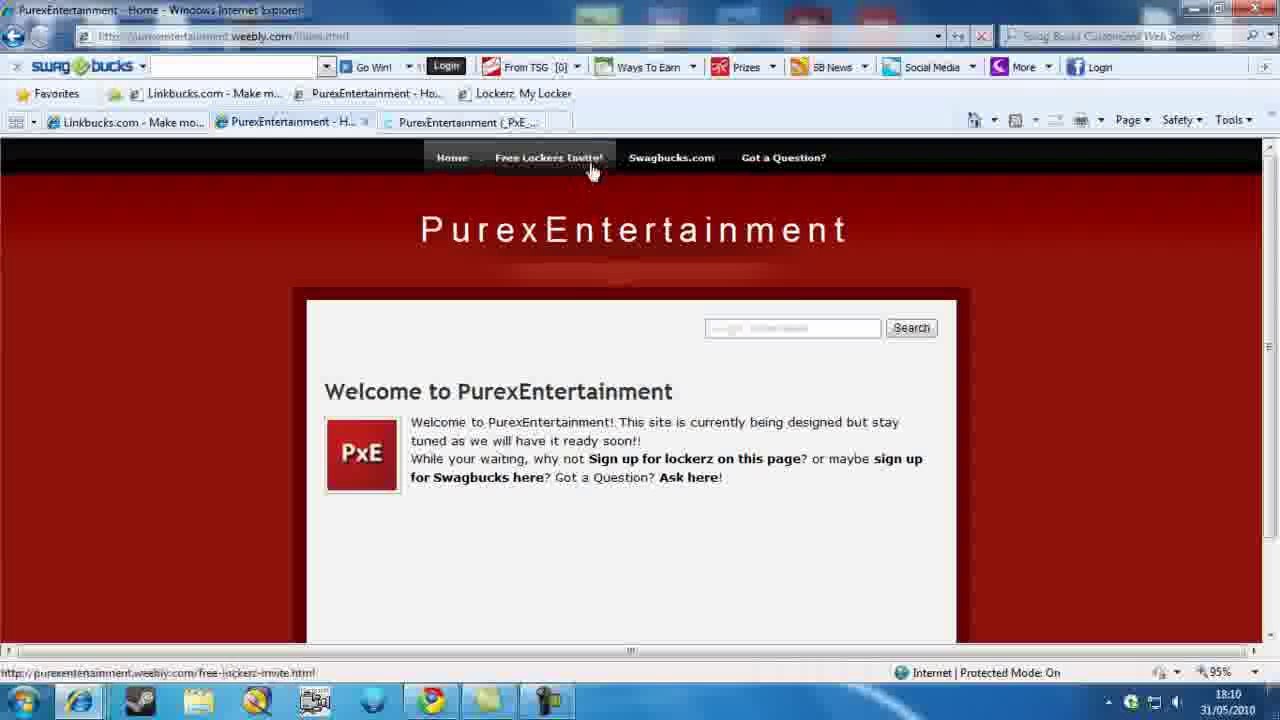Image resolution: width=1280 pixels, height=720 pixels.
Task: Click Internet Explorer taskbar icon
Action: coord(80,701)
